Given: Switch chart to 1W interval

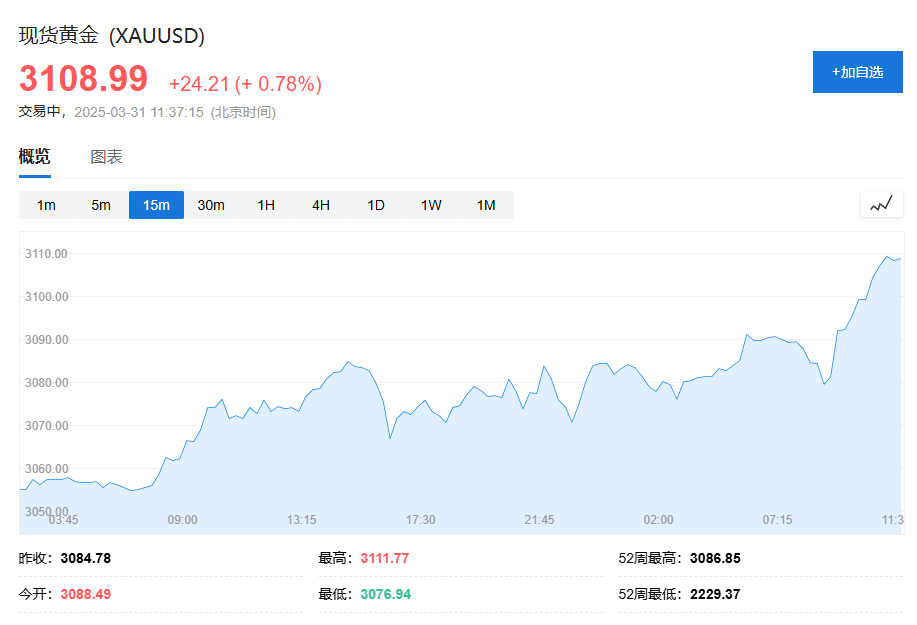Looking at the screenshot, I should 431,205.
